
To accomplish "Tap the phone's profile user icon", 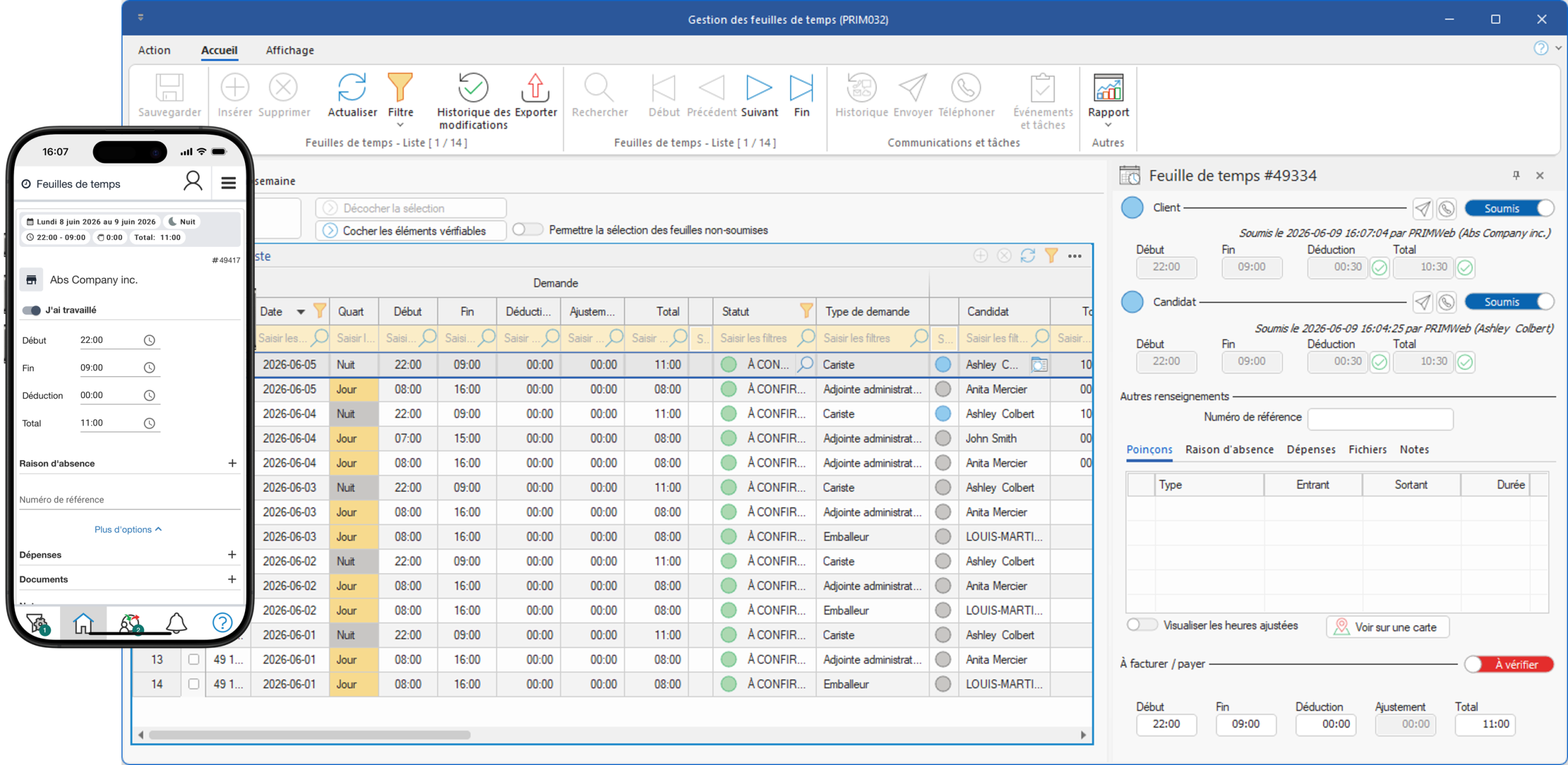I will pos(193,181).
